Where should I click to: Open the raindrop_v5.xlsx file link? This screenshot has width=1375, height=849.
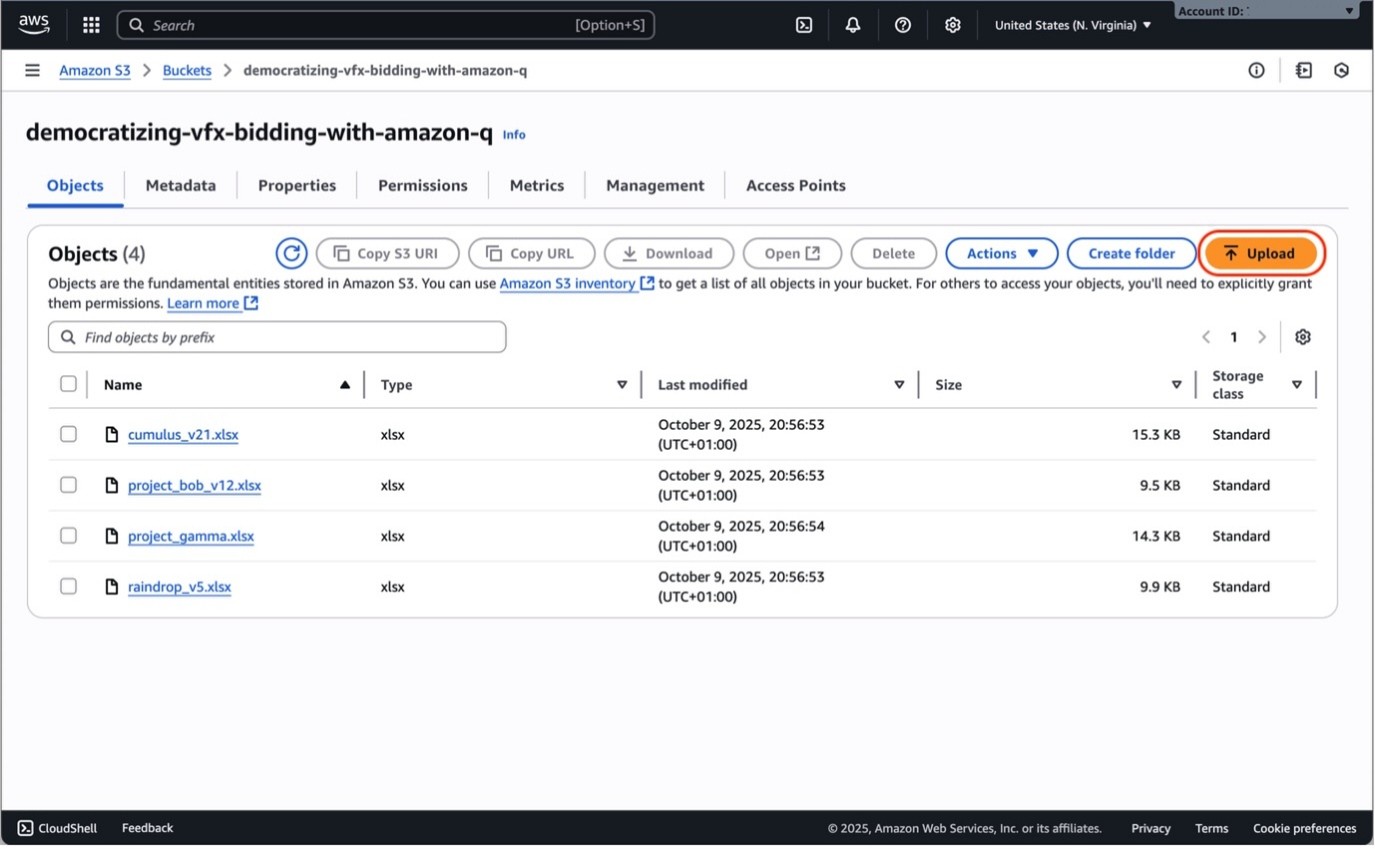[x=179, y=587]
